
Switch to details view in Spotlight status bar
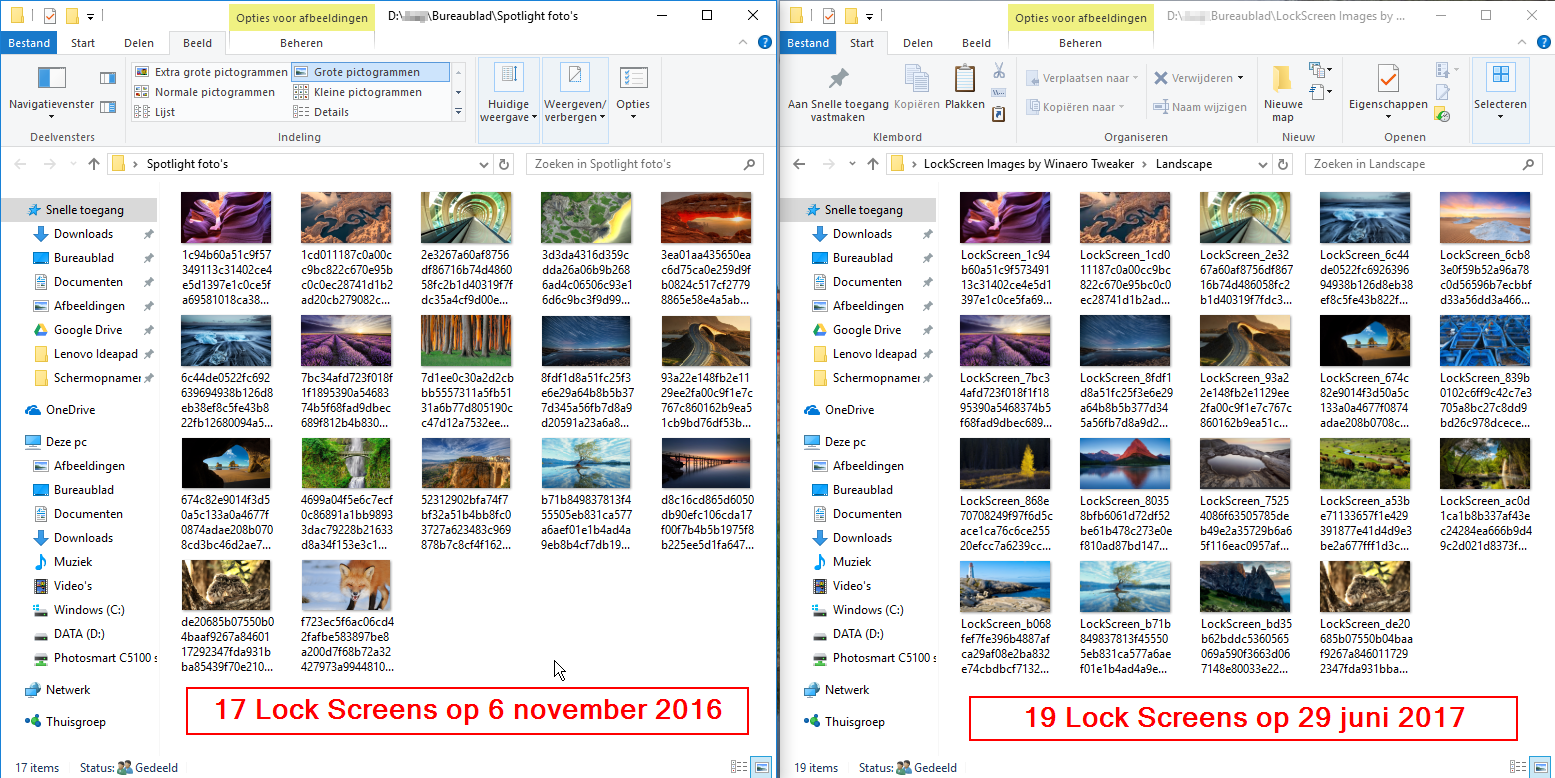click(x=739, y=768)
